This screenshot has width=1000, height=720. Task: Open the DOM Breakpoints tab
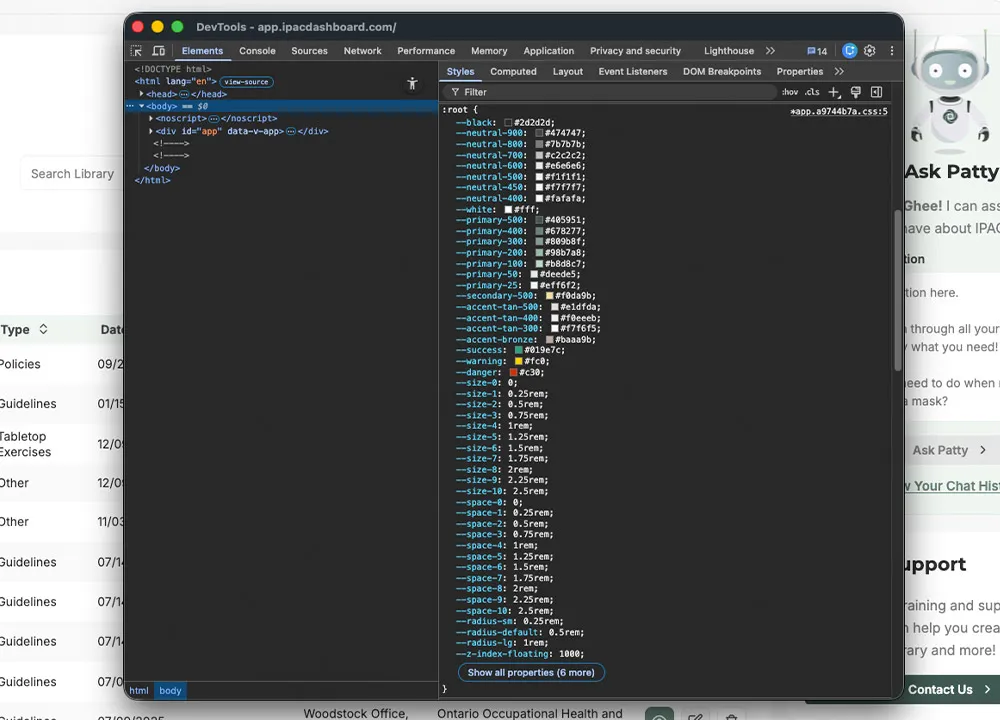(722, 71)
